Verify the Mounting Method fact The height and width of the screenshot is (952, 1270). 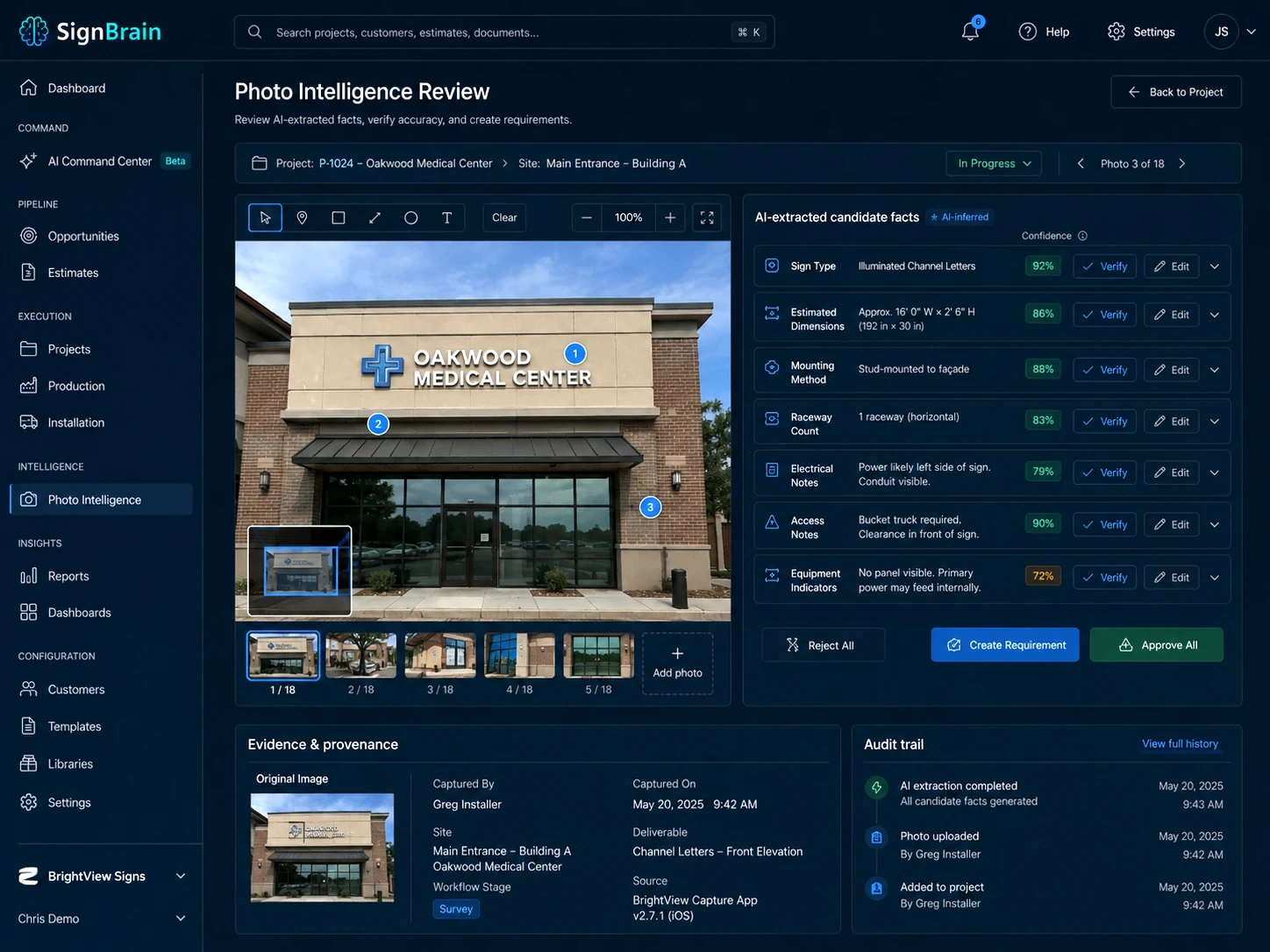coord(1105,370)
